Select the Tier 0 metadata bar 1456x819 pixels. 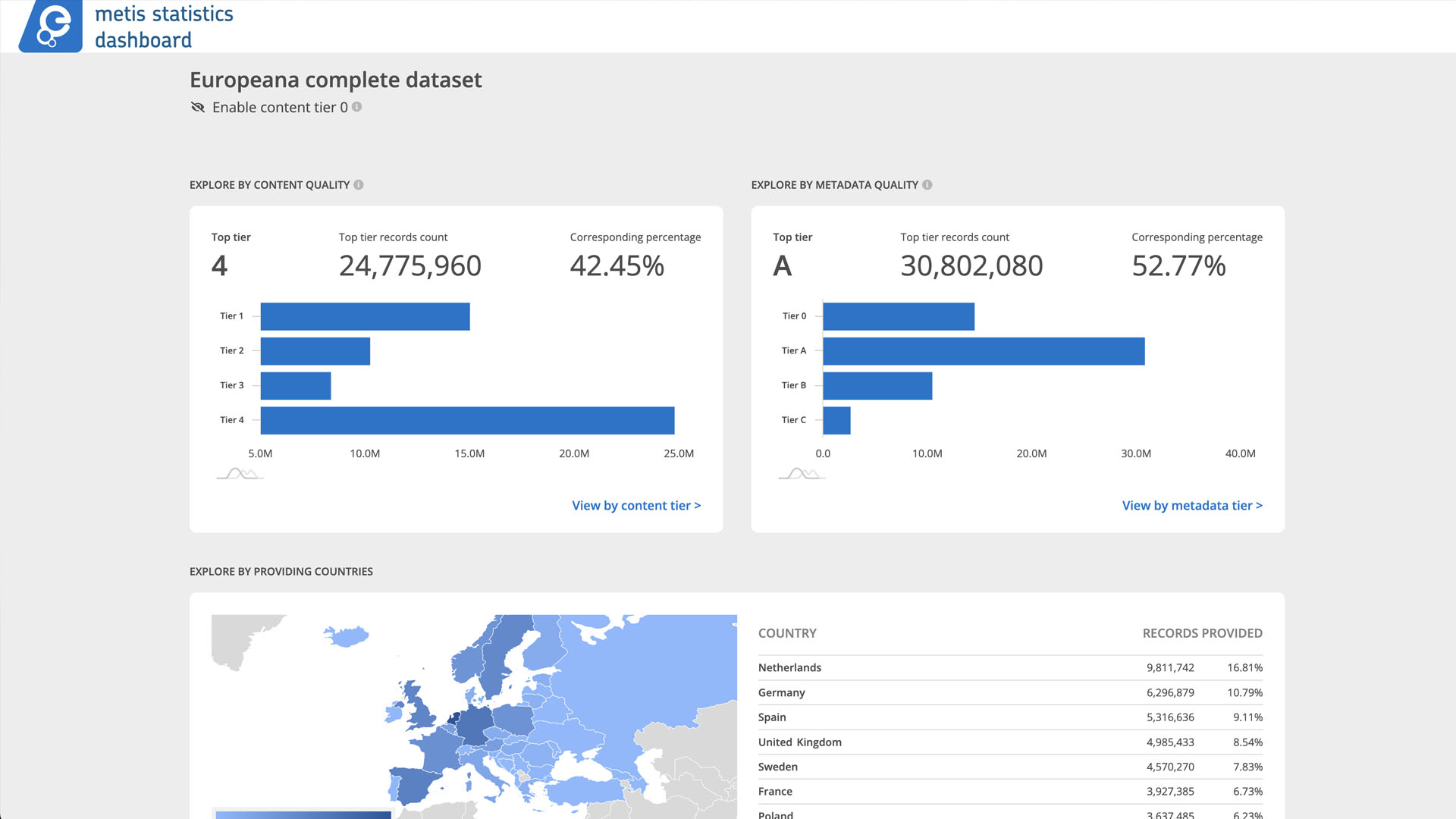click(x=899, y=316)
